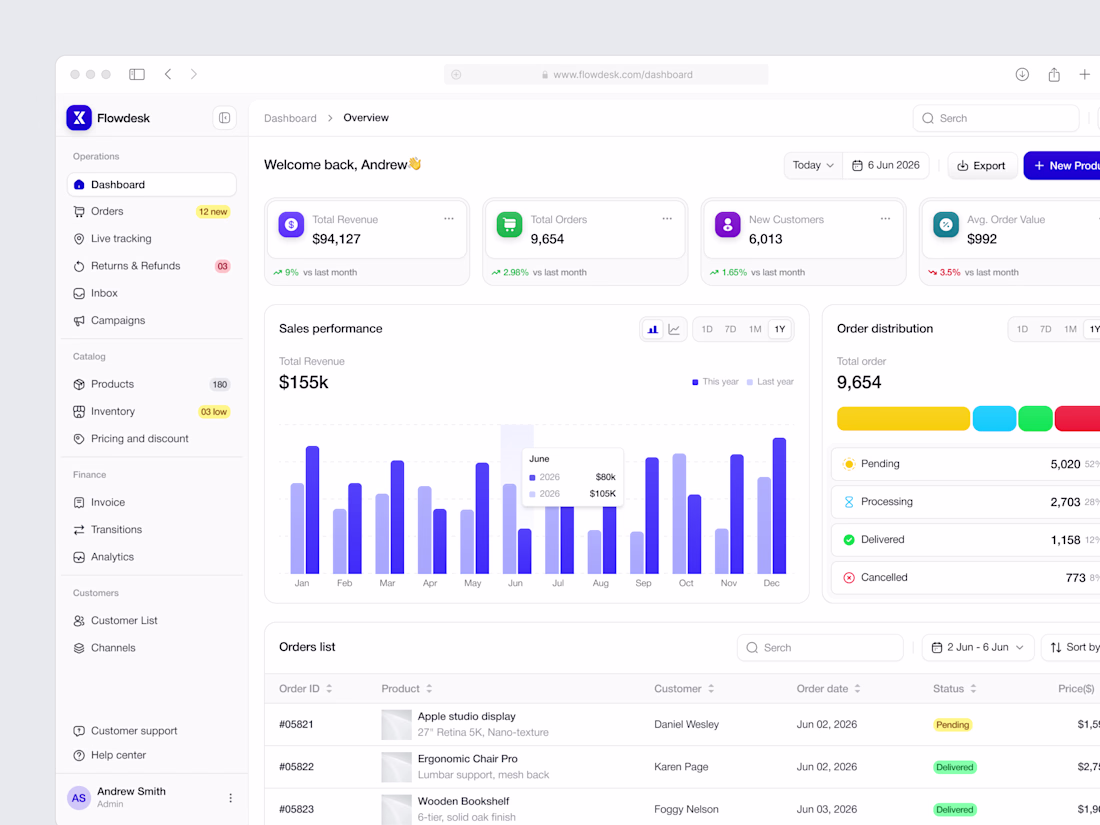Screen dimensions: 1100x825
Task: Open the Sort by control
Action: pos(1073,648)
